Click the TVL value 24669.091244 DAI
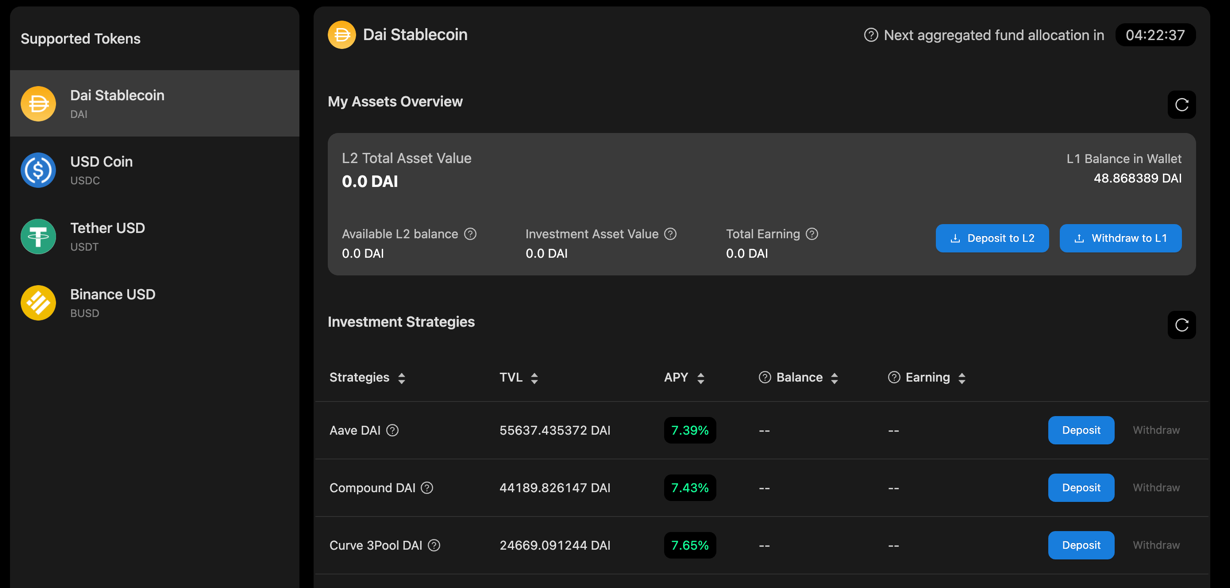Screen dimensions: 1230x588 tap(555, 546)
